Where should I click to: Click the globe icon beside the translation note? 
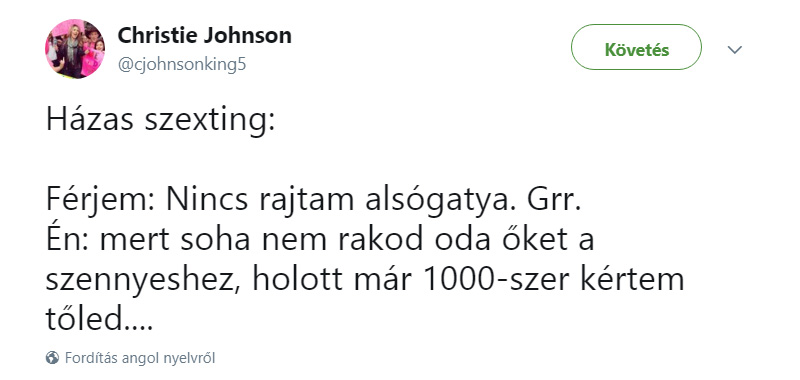[52, 358]
